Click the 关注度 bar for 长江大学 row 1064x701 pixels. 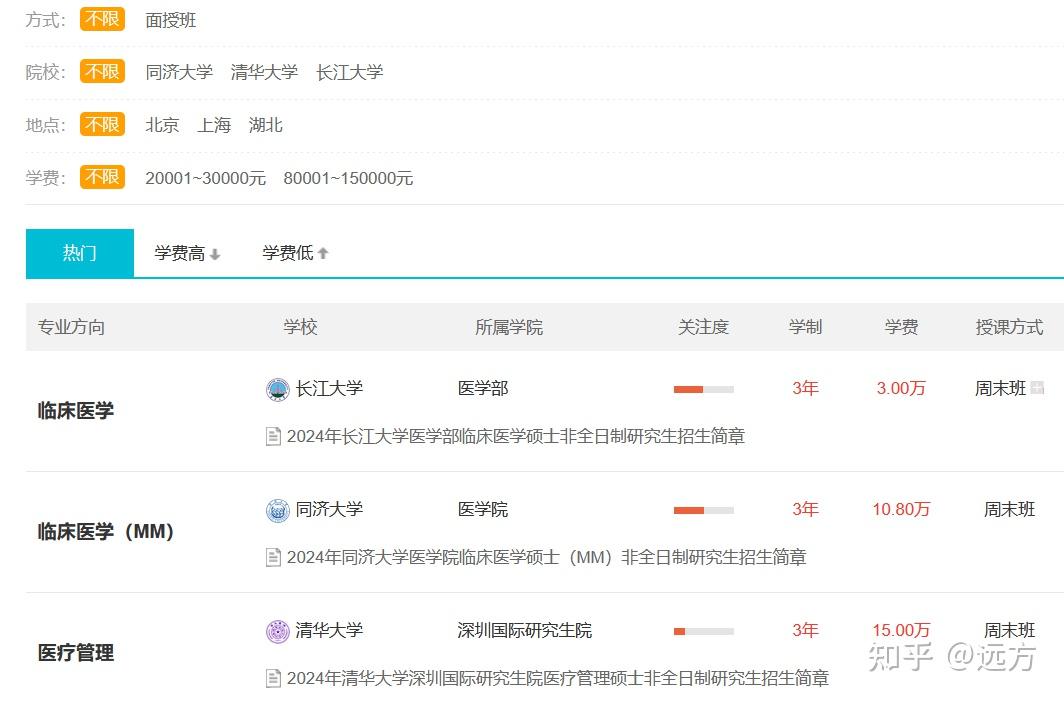coord(704,390)
